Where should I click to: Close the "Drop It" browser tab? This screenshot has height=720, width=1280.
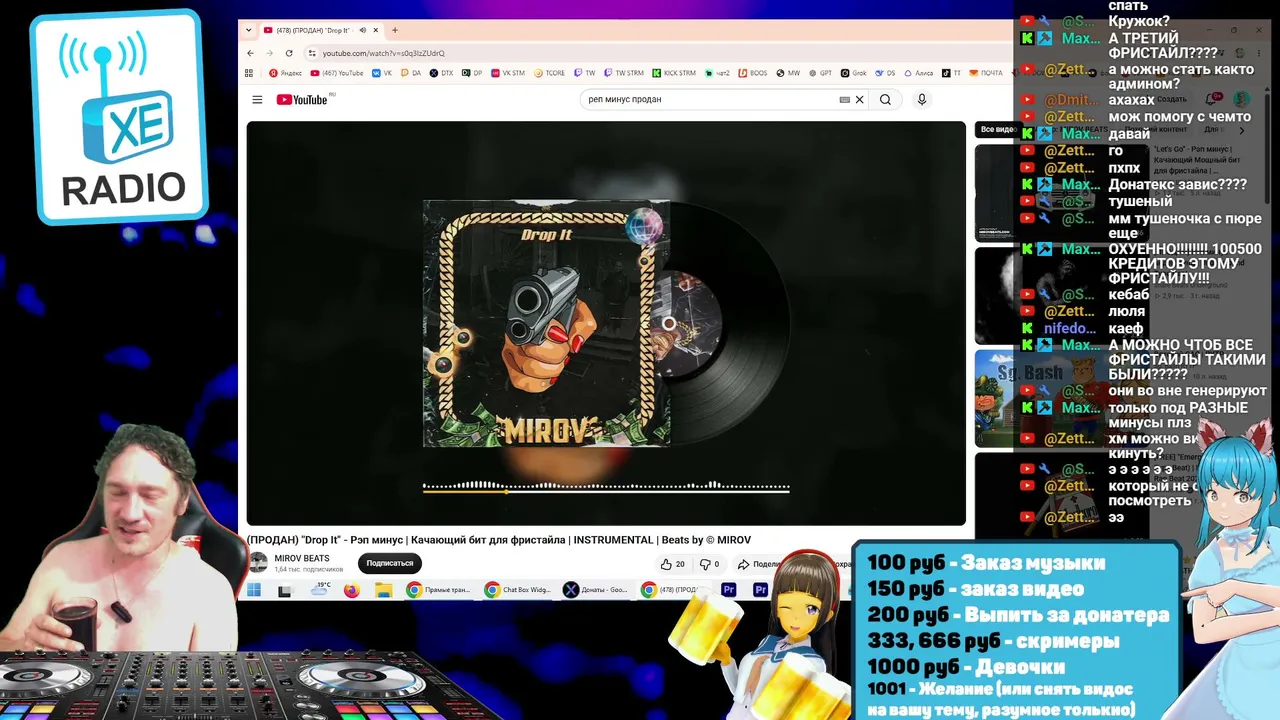[x=376, y=30]
